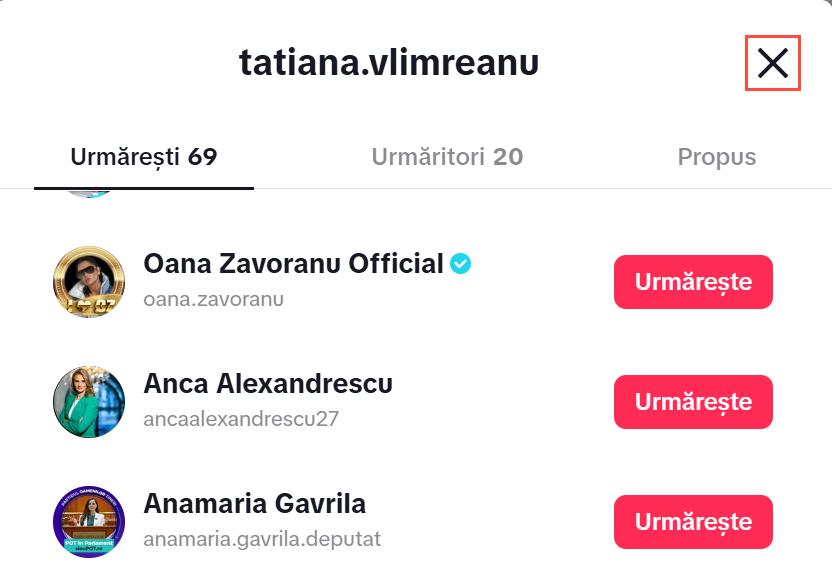Click the tatiana.vlimreanu dialog title
Viewport: 832px width, 585px height.
point(389,63)
